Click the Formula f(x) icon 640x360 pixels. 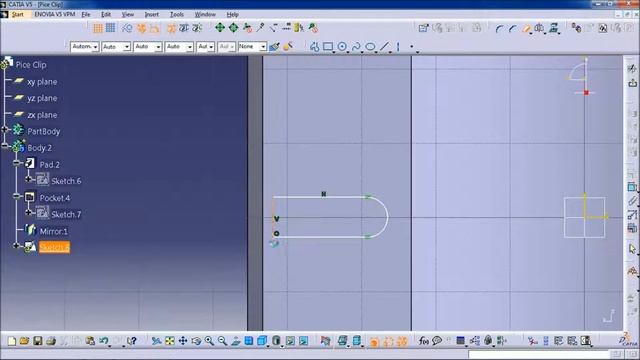(x=424, y=341)
